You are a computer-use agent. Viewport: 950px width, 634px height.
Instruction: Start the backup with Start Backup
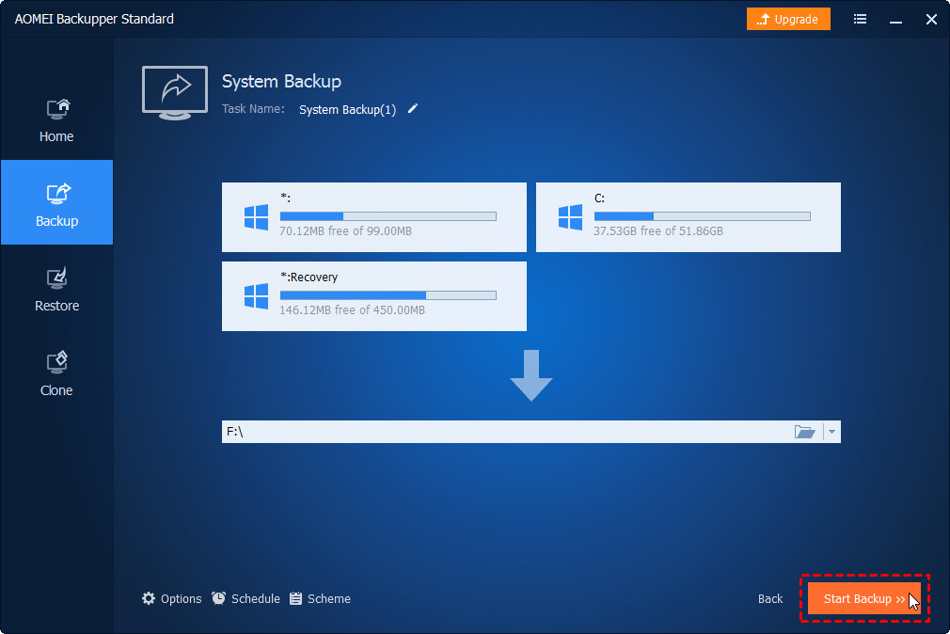pyautogui.click(x=865, y=598)
